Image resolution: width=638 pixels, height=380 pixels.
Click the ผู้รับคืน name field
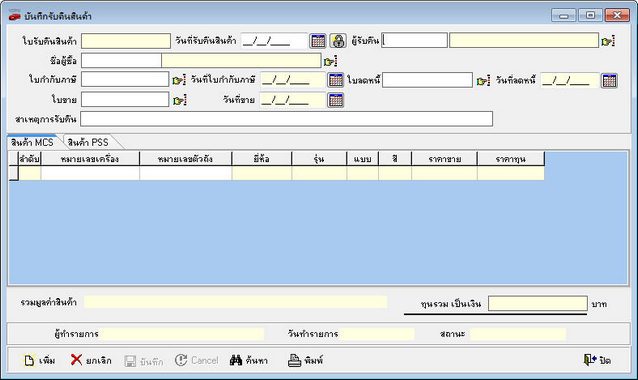pyautogui.click(x=524, y=40)
